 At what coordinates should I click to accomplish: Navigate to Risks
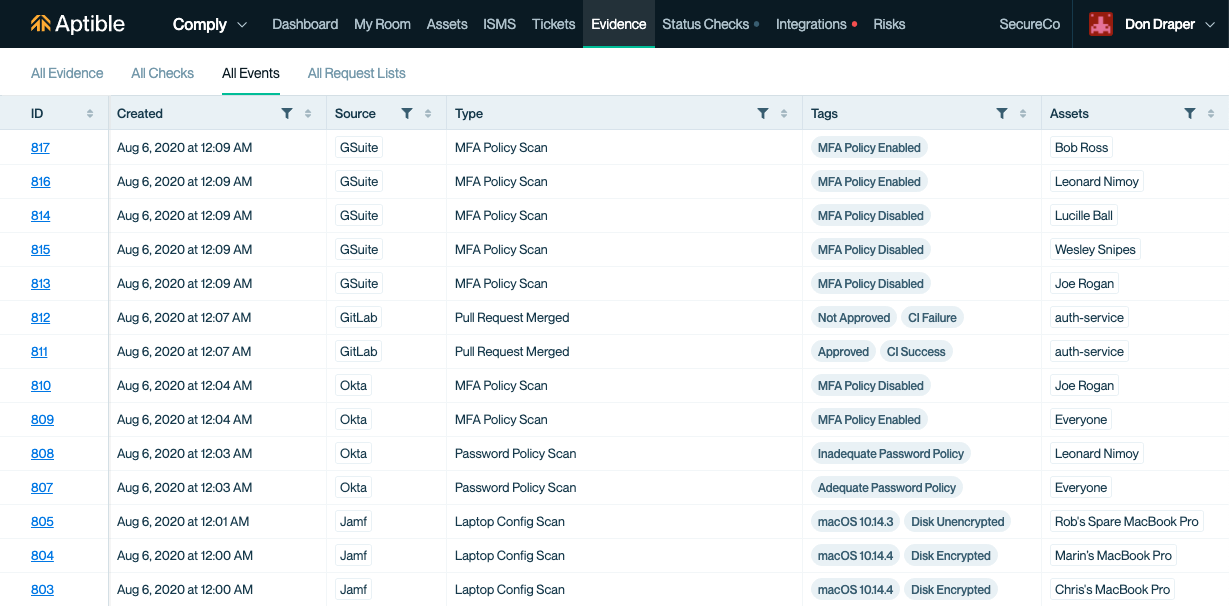(889, 24)
